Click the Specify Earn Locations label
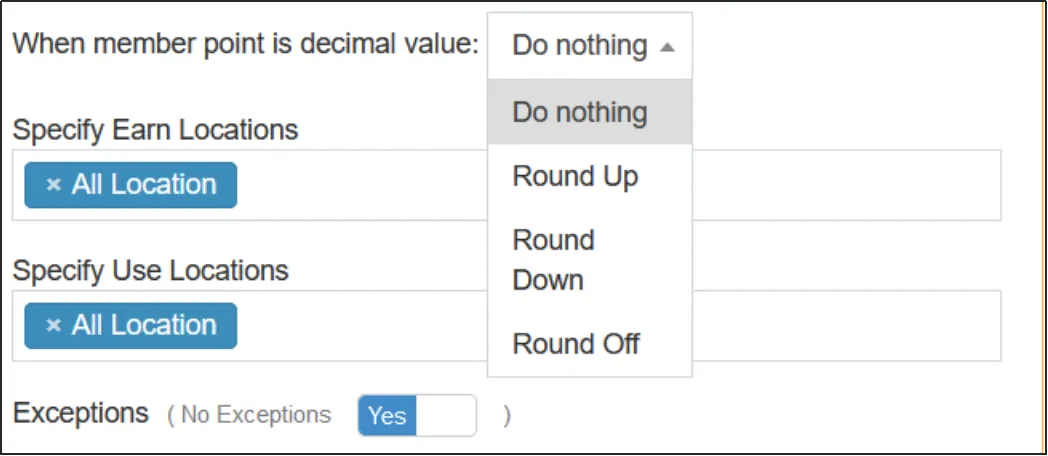1048x456 pixels. click(x=155, y=130)
